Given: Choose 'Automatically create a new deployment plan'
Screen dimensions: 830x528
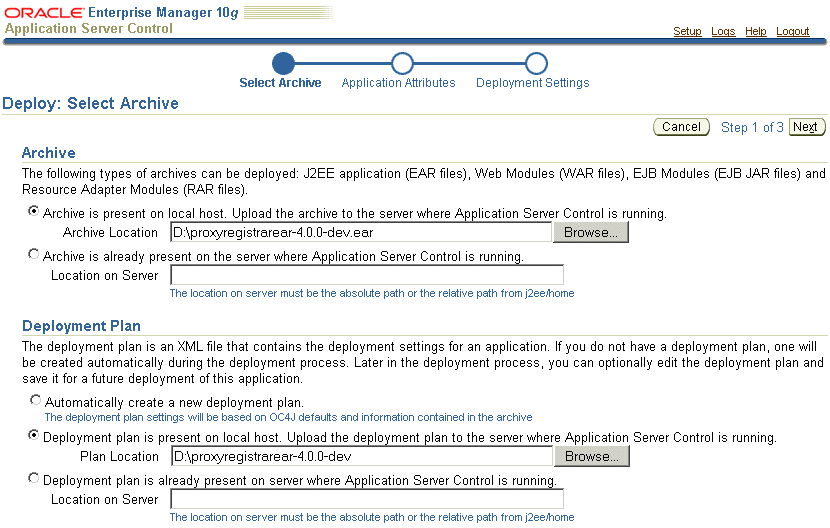Looking at the screenshot, I should point(35,400).
